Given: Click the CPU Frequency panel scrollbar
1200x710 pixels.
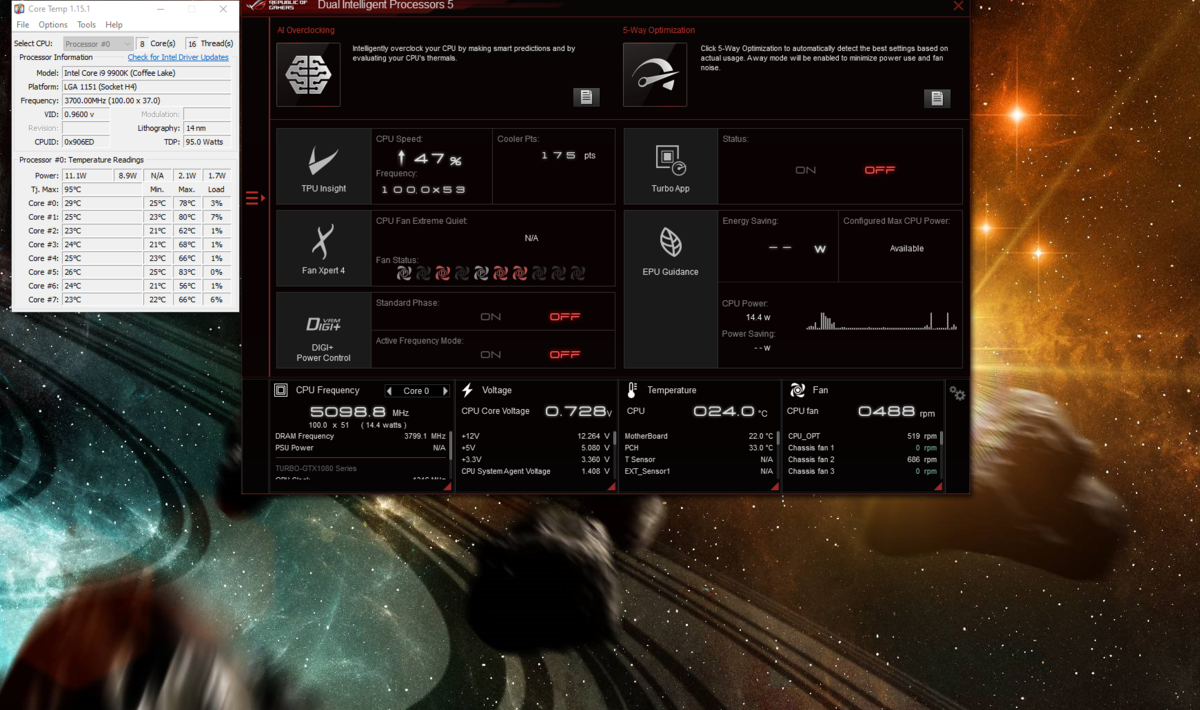Looking at the screenshot, I should (451, 446).
